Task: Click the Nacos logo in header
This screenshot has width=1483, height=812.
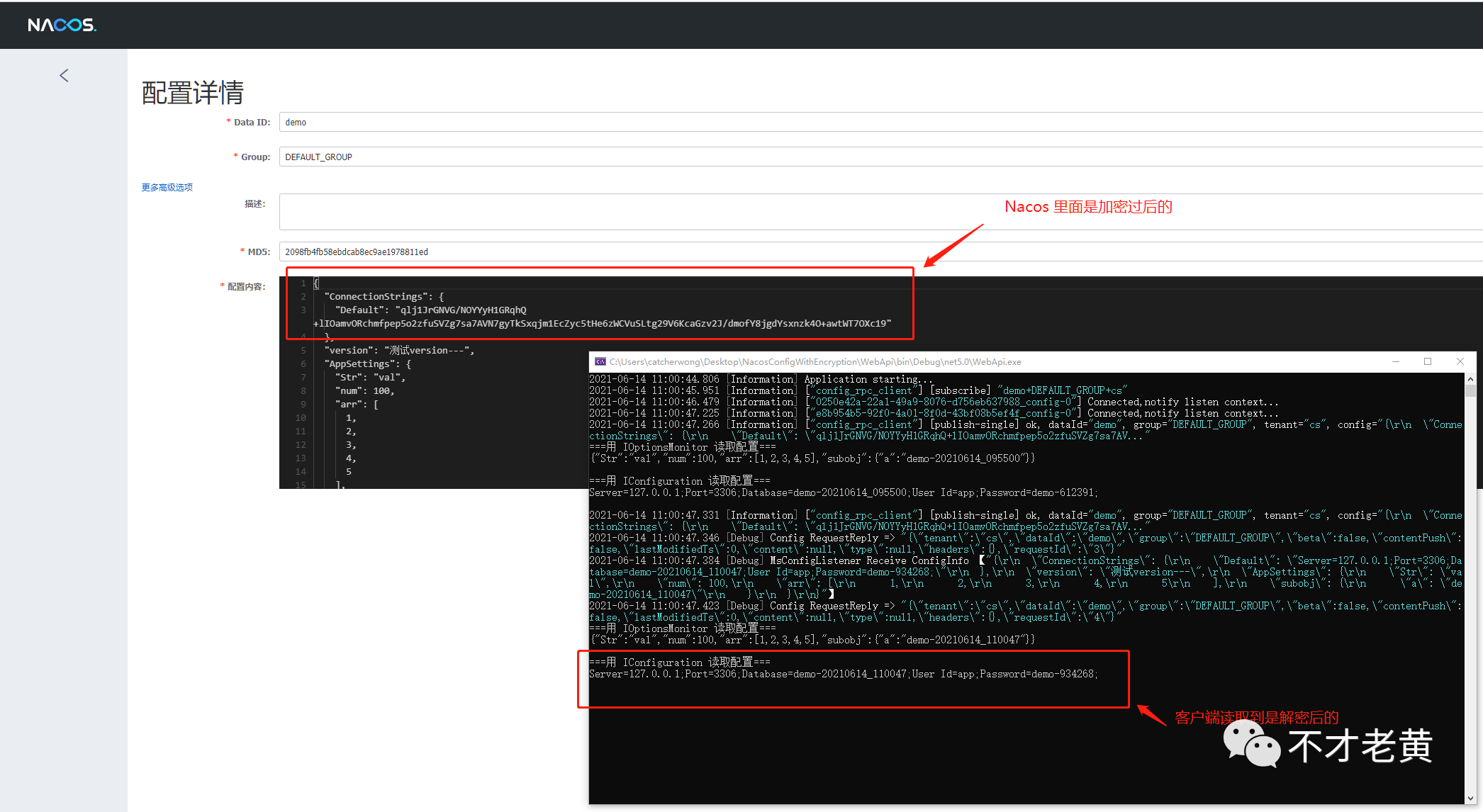Action: tap(62, 25)
